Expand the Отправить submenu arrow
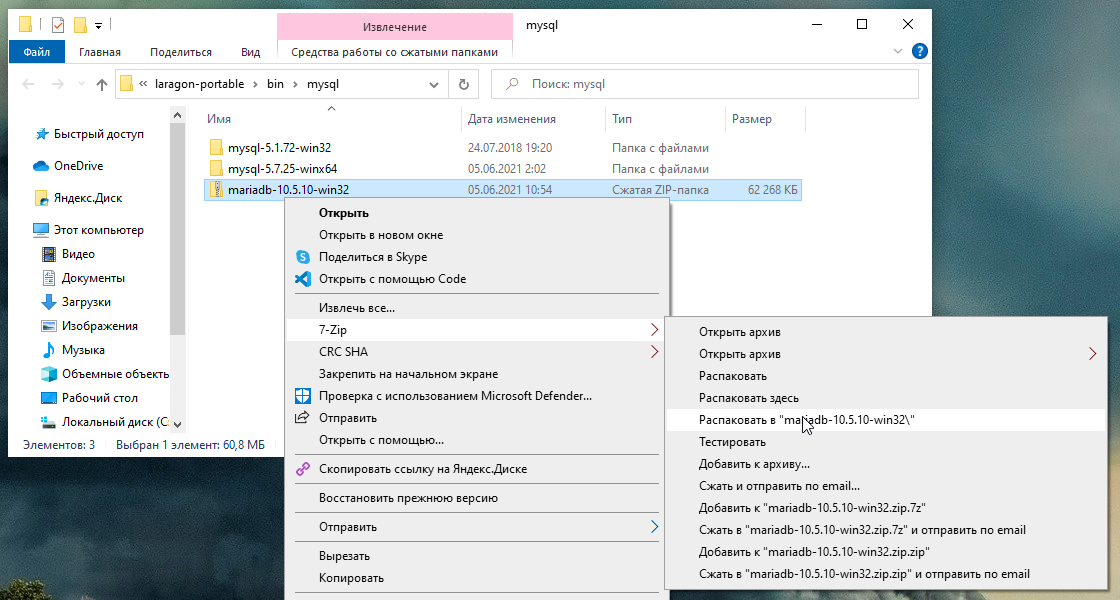1120x600 pixels. point(654,527)
